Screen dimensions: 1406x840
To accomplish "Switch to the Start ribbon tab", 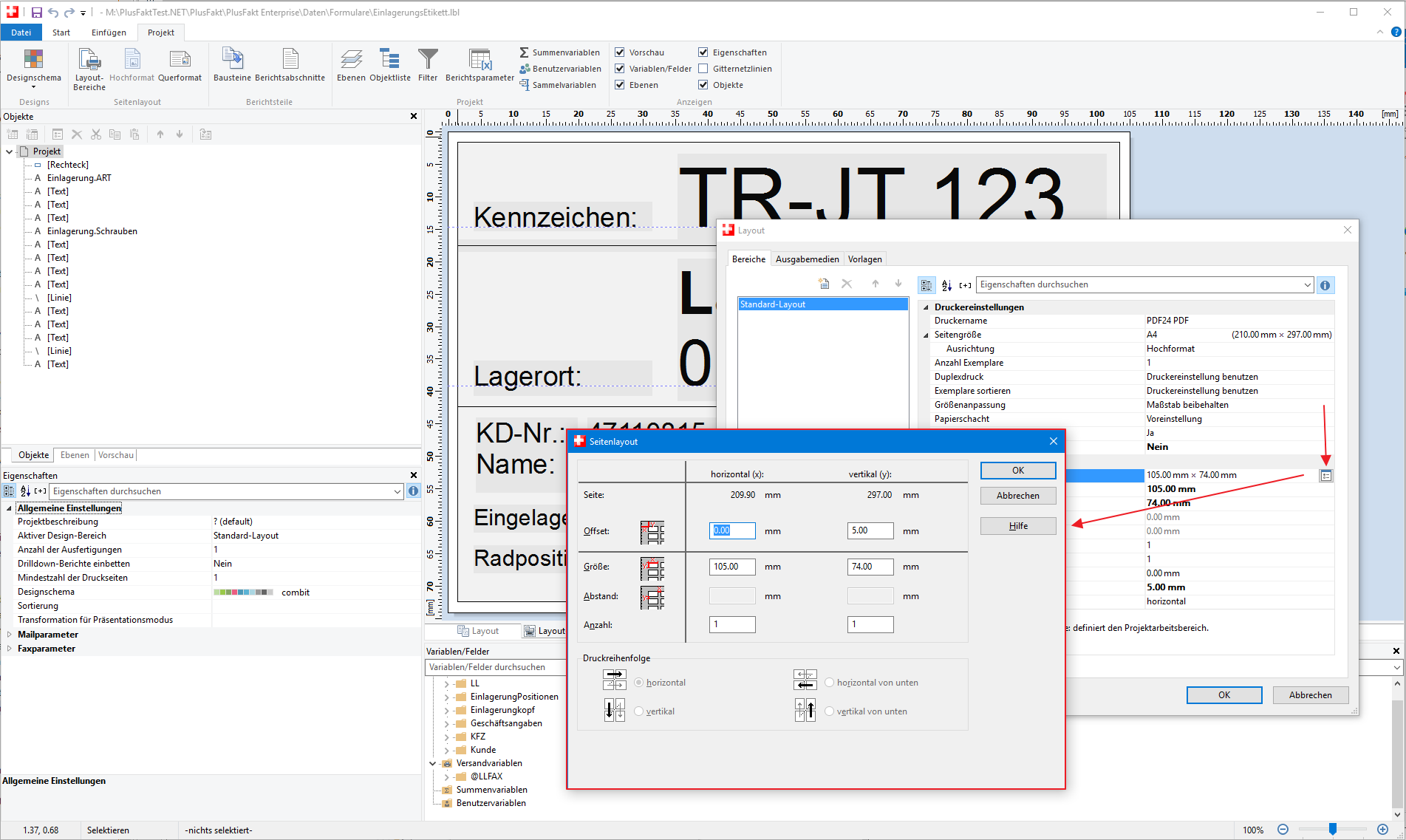I will coord(61,33).
